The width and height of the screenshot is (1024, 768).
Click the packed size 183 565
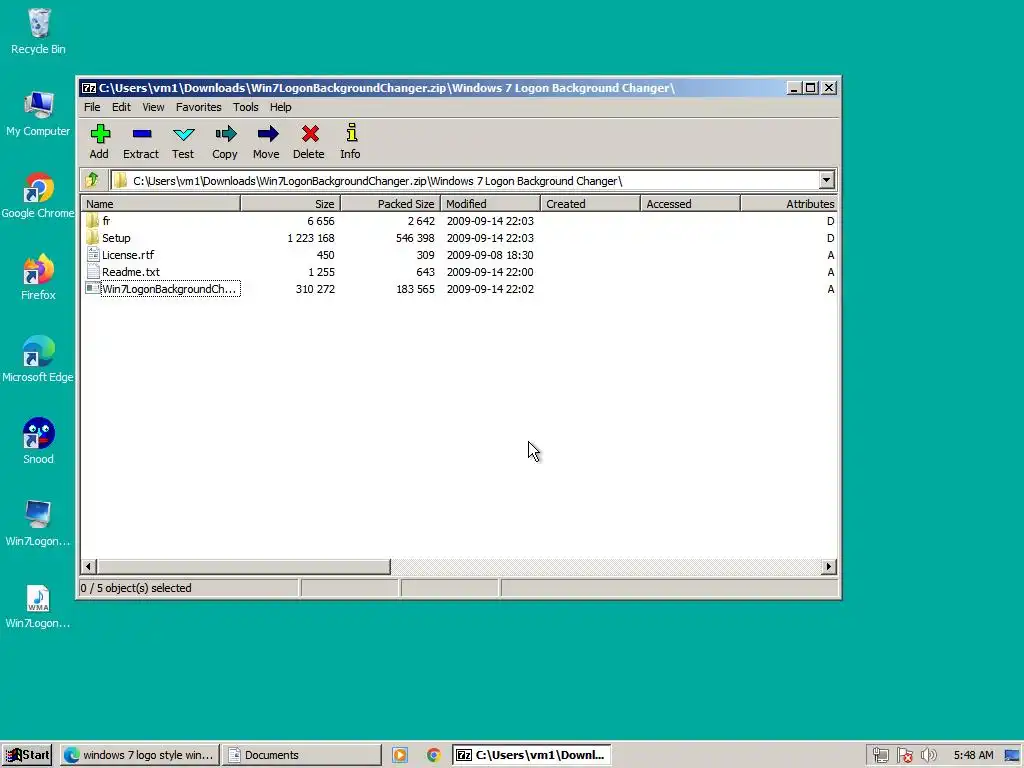[x=415, y=289]
